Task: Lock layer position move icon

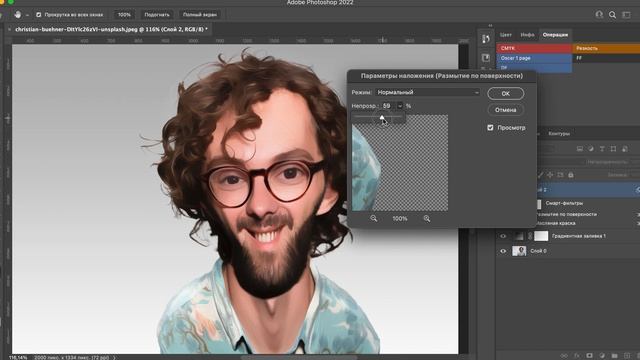Action: pyautogui.click(x=550, y=175)
